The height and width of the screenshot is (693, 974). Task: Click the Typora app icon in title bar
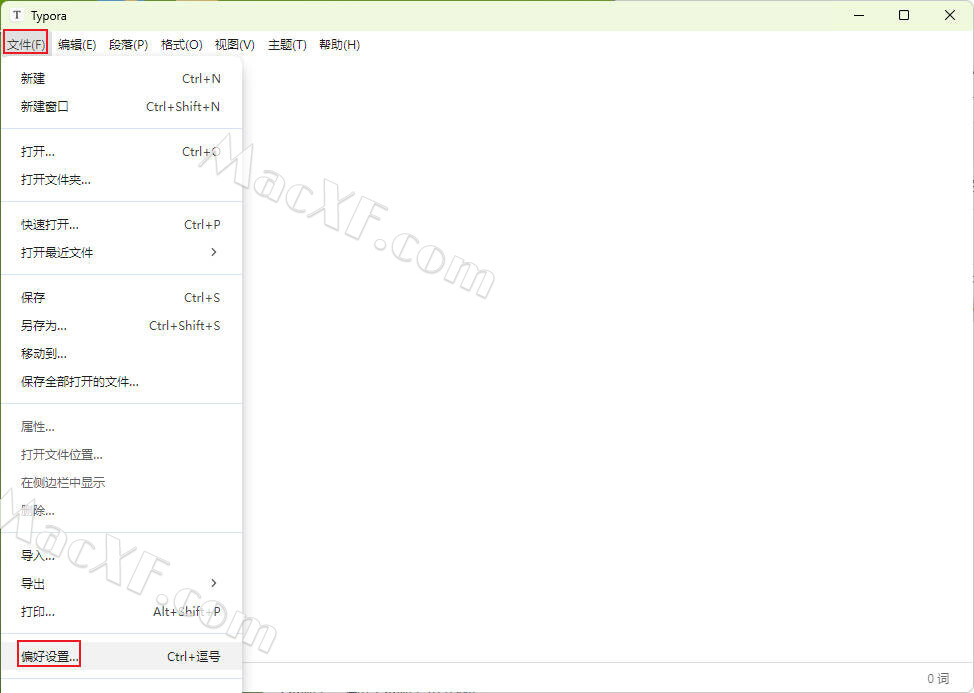tap(17, 15)
